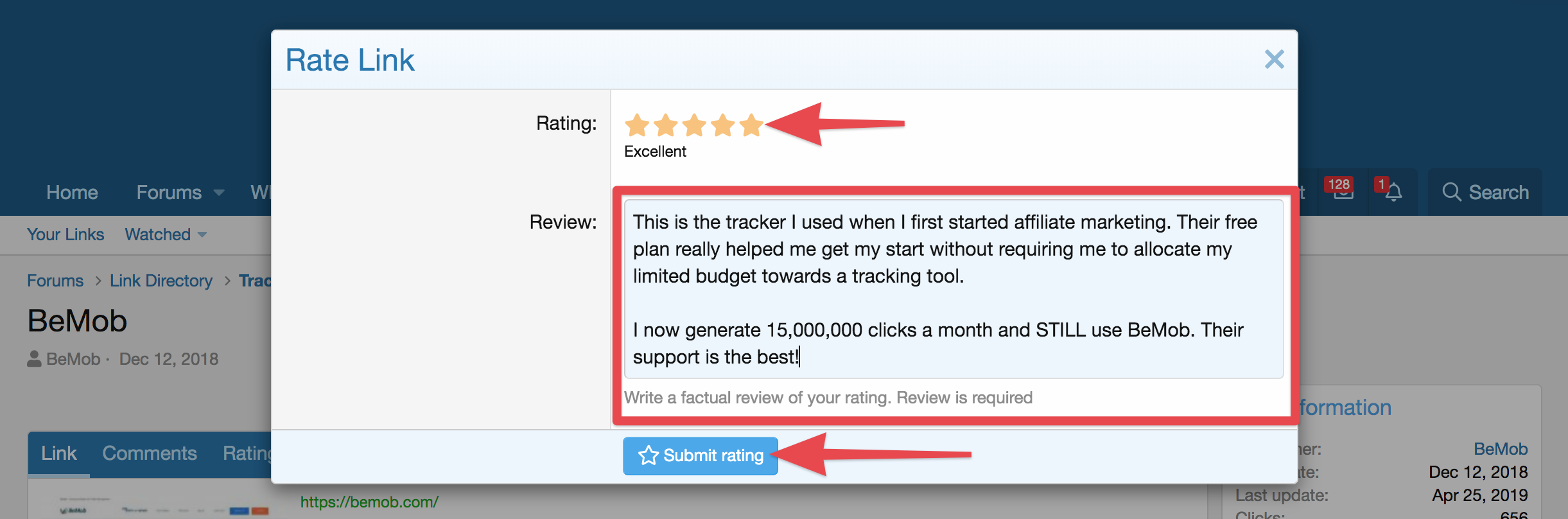
Task: Go to Home in navigation
Action: pos(72,192)
